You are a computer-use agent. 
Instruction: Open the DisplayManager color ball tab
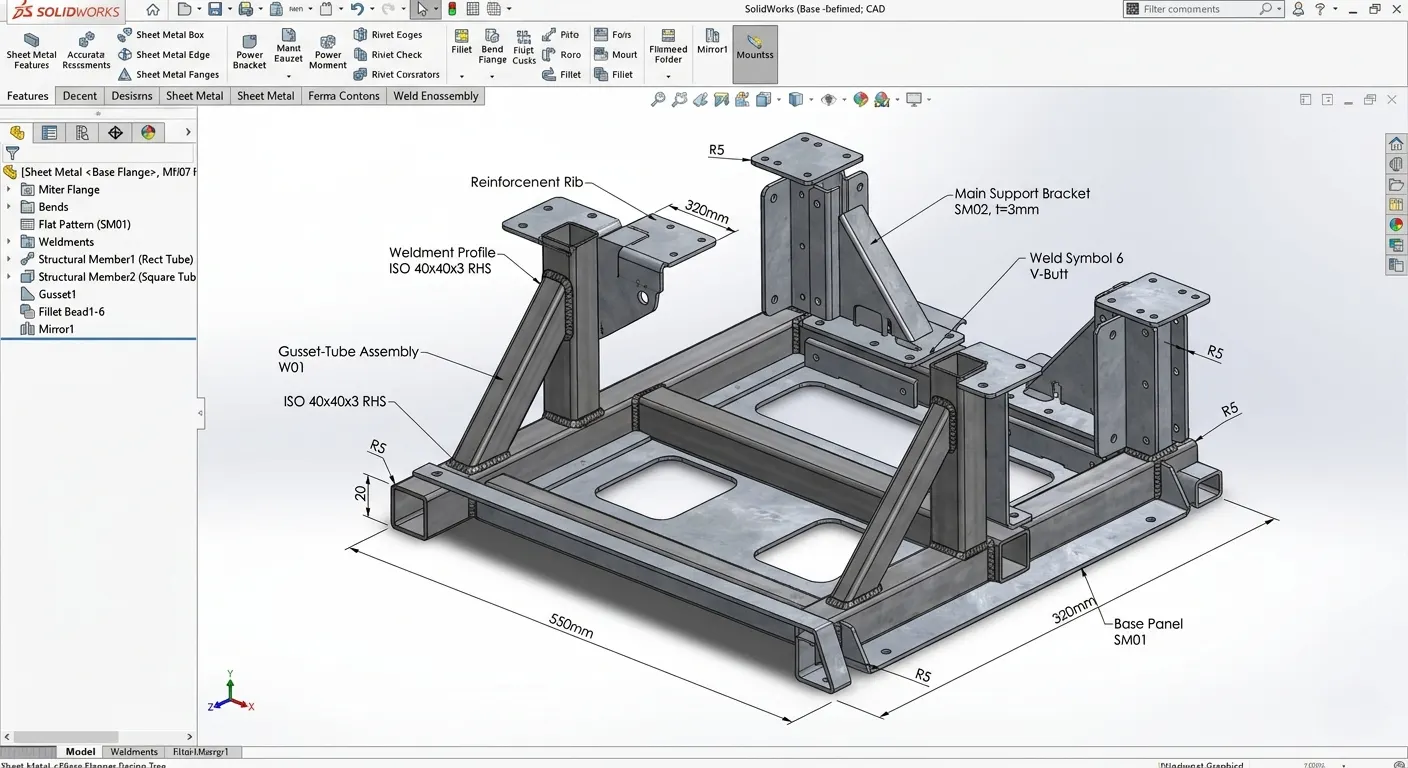[x=148, y=132]
